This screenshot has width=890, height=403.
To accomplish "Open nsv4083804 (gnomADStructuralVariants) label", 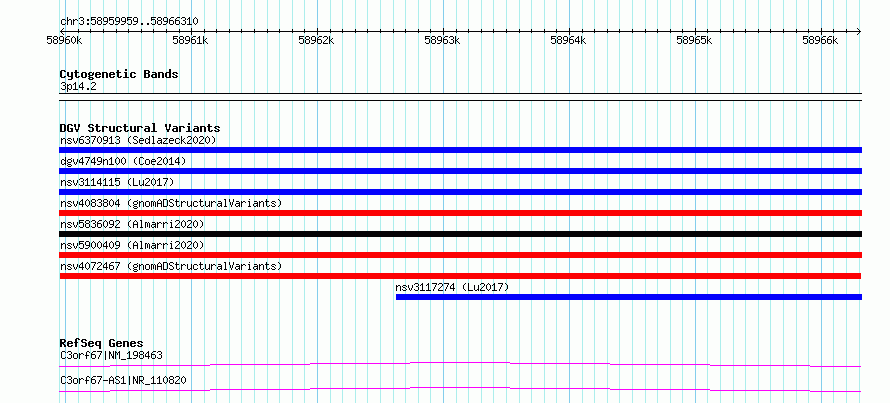I will [x=171, y=203].
